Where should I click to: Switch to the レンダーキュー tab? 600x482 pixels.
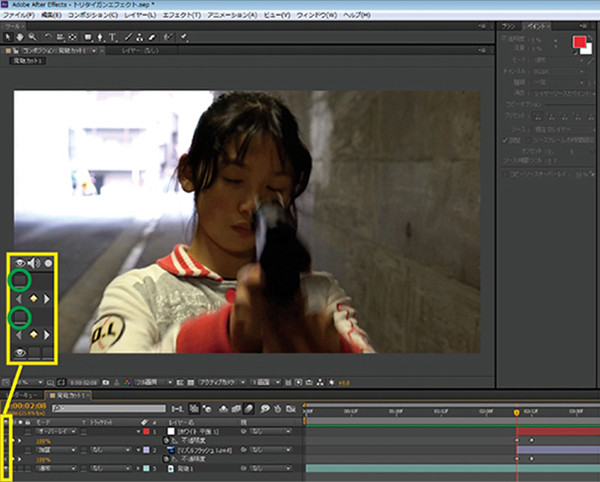tap(22, 395)
